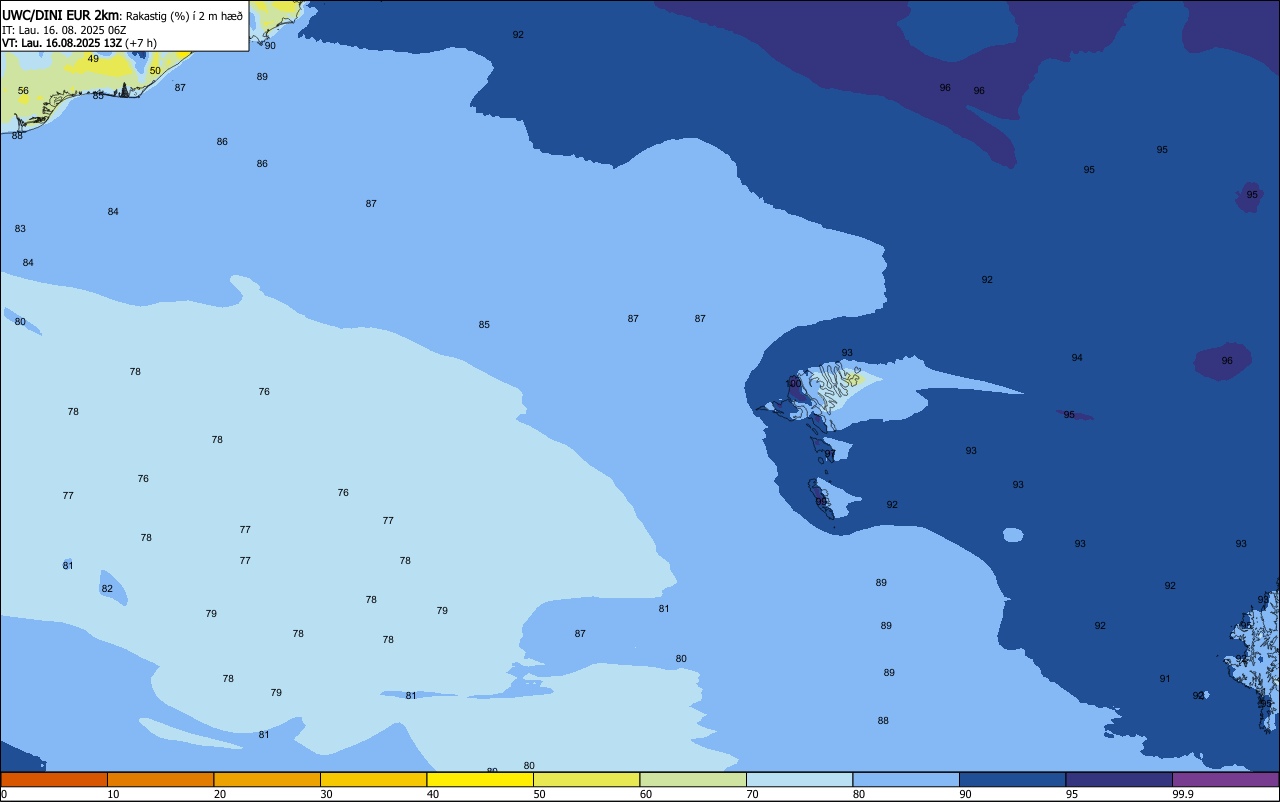Select the bright yellow 40–50 legend segment
Image resolution: width=1280 pixels, height=802 pixels.
click(480, 779)
